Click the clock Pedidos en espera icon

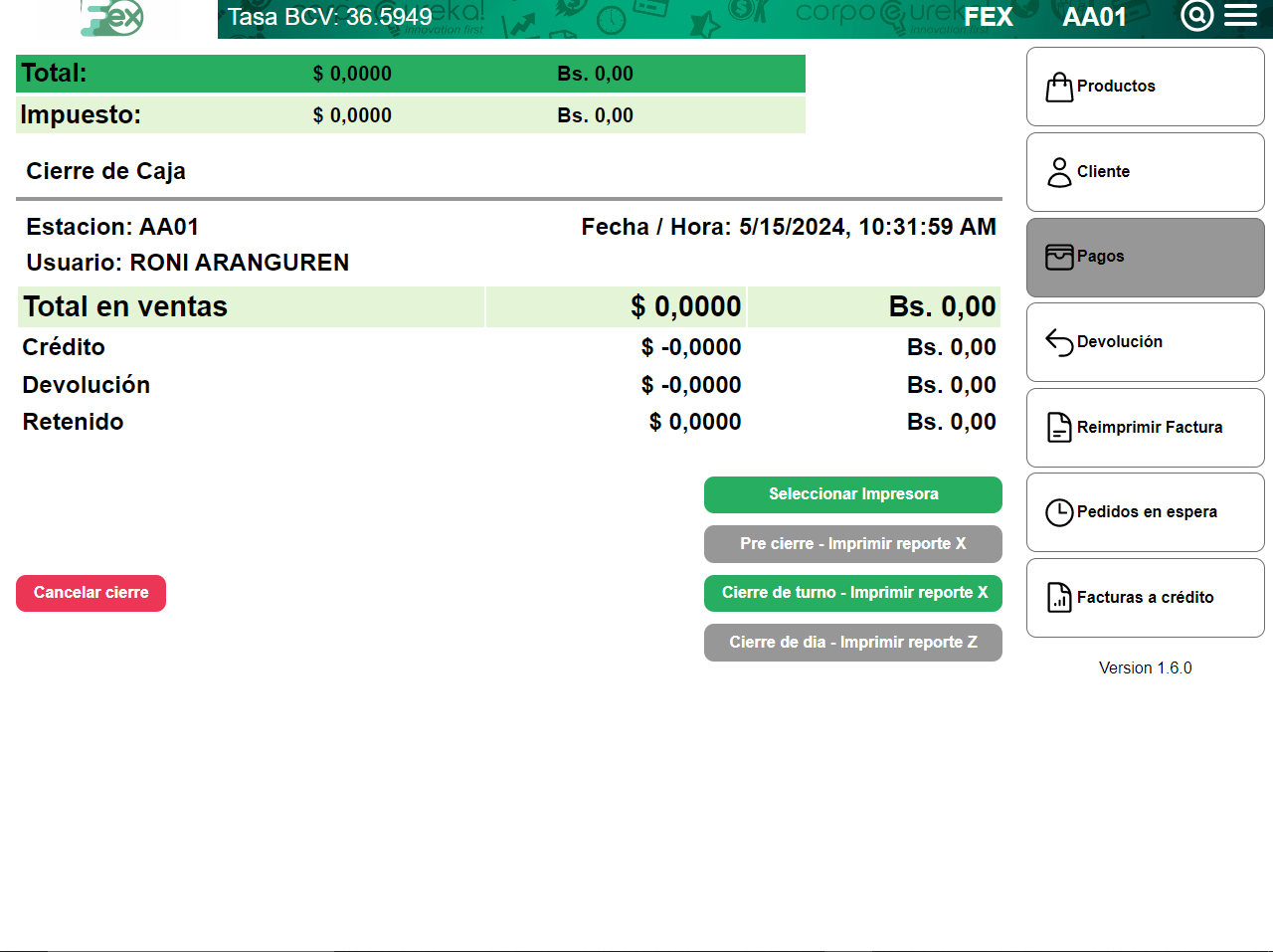pos(1059,512)
